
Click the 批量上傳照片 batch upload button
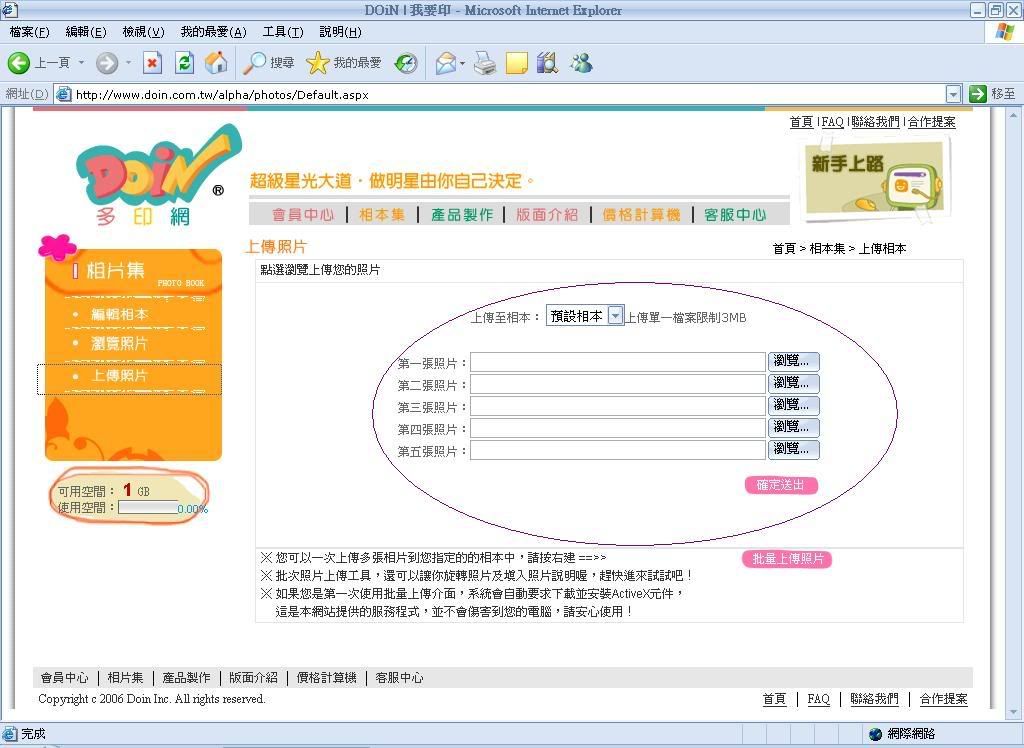pyautogui.click(x=787, y=559)
